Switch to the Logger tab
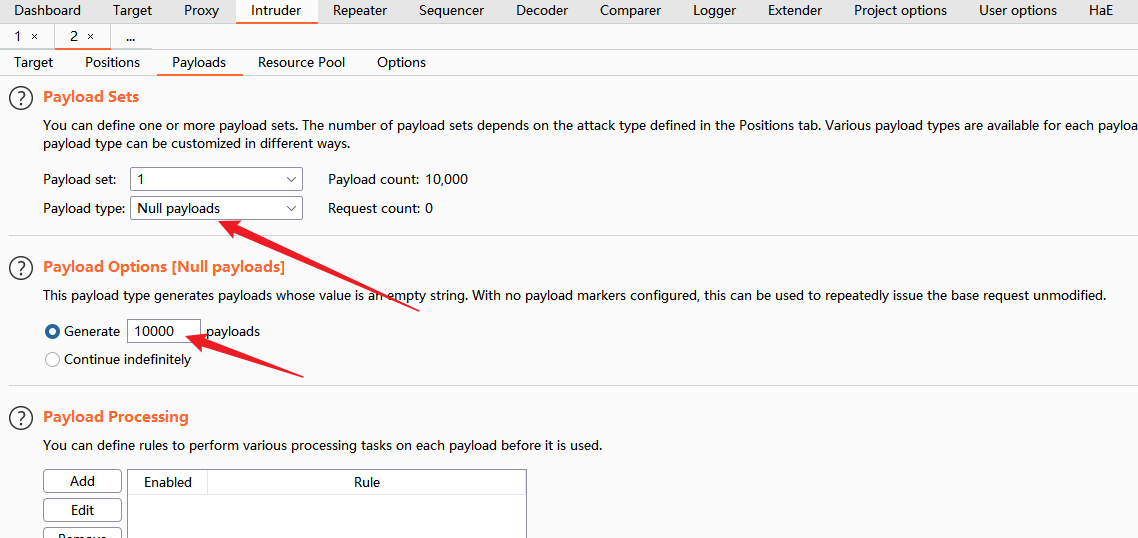The width and height of the screenshot is (1138, 538). click(714, 11)
